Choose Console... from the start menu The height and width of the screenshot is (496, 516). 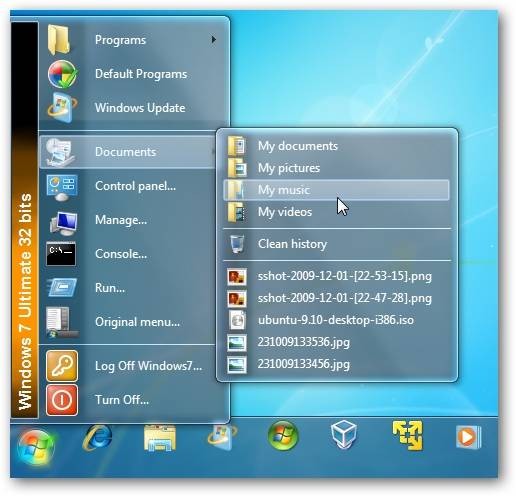click(121, 254)
